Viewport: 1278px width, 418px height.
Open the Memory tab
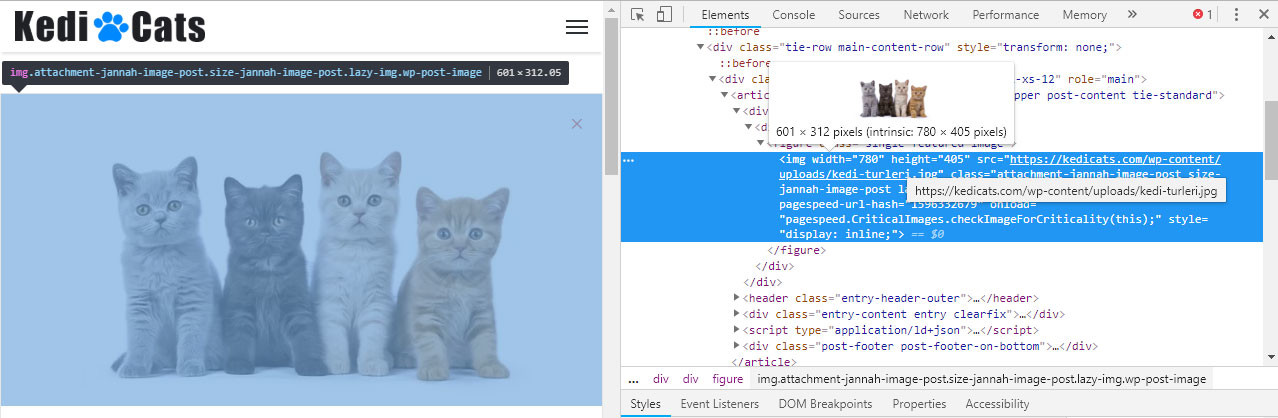click(x=1084, y=14)
